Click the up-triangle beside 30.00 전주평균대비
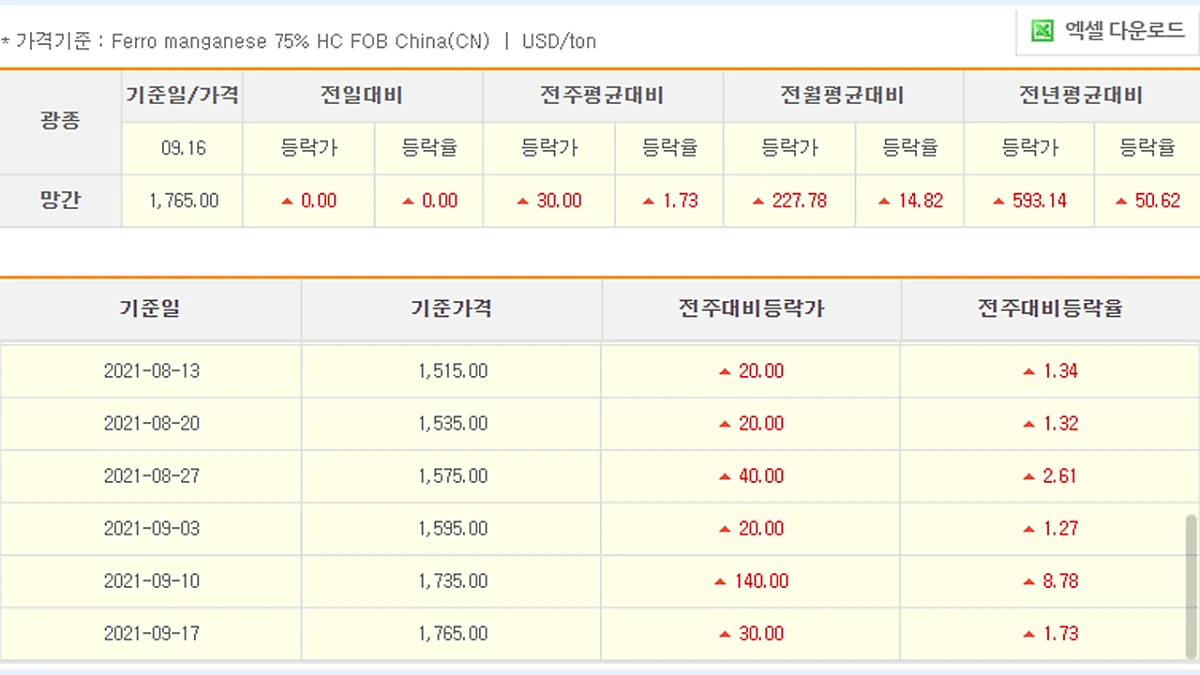 (x=524, y=200)
